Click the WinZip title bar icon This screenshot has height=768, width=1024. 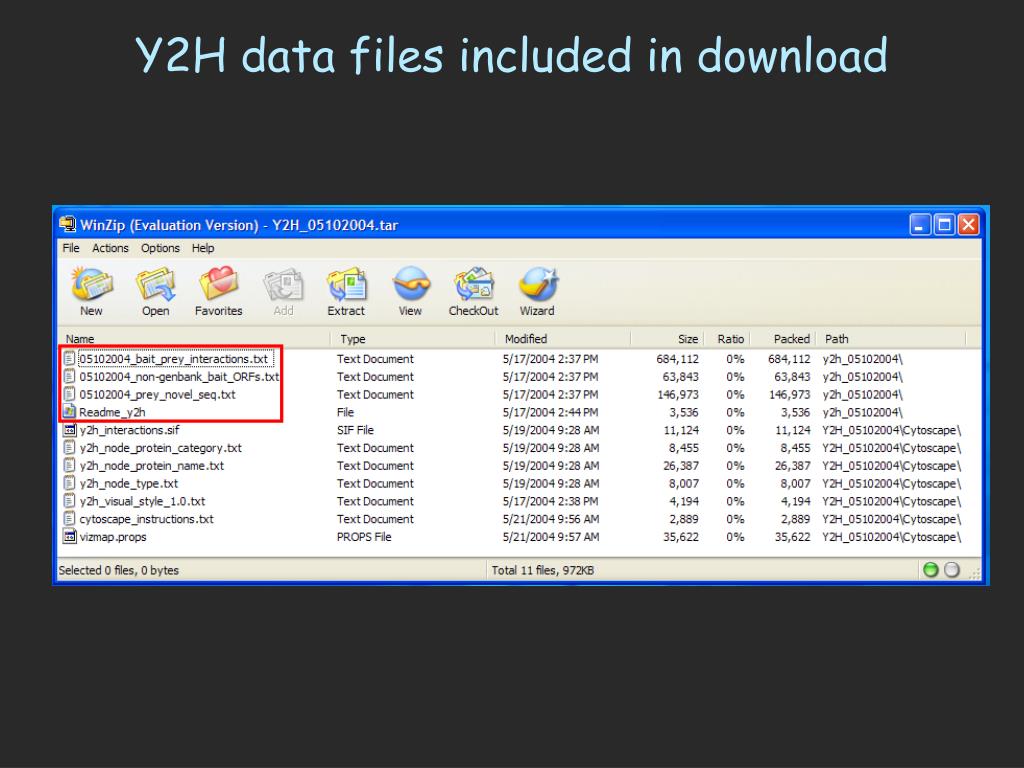click(67, 225)
